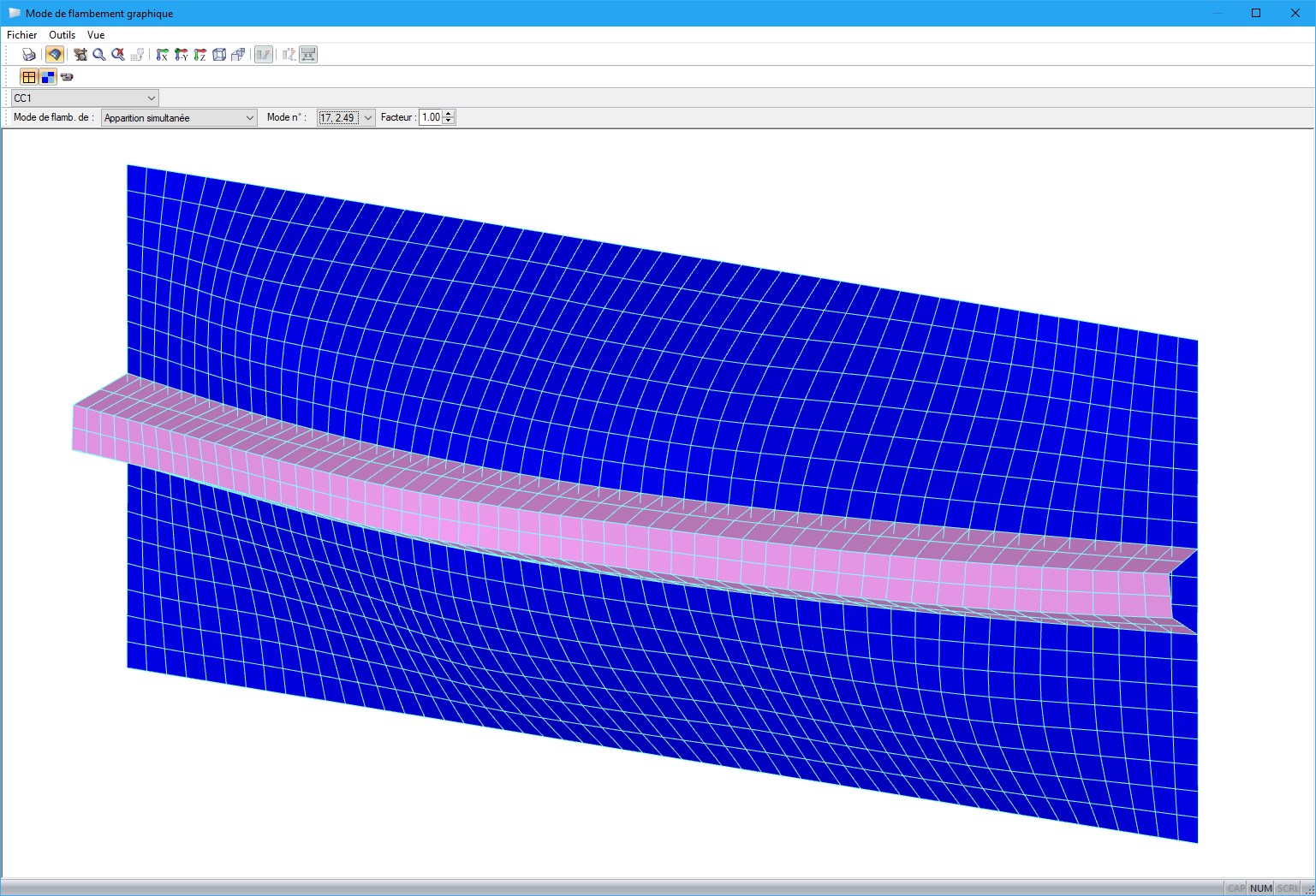Click the app icon in title bar
The image size is (1316, 896).
point(14,13)
